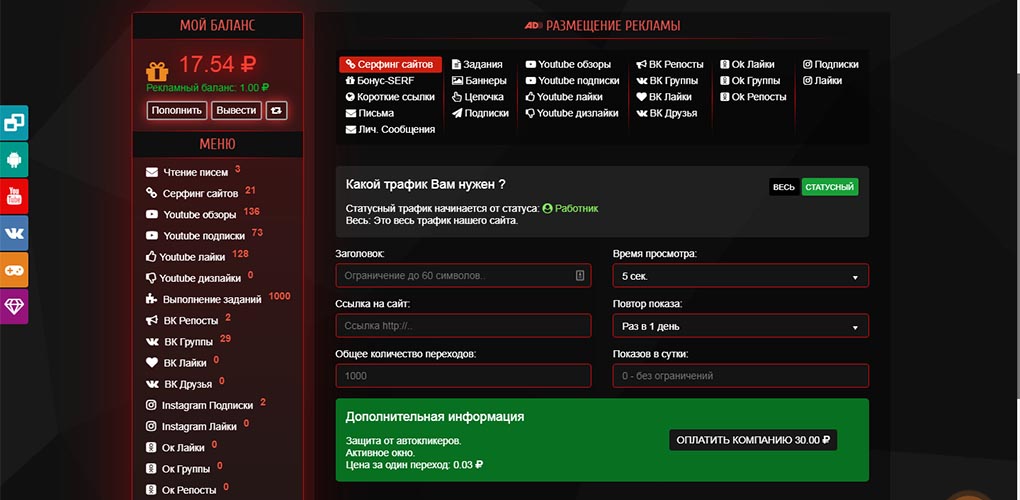Click ОПЛАТИТЬ КОМПАНИЮ 30.00 button
This screenshot has width=1020, height=500.
[x=753, y=440]
